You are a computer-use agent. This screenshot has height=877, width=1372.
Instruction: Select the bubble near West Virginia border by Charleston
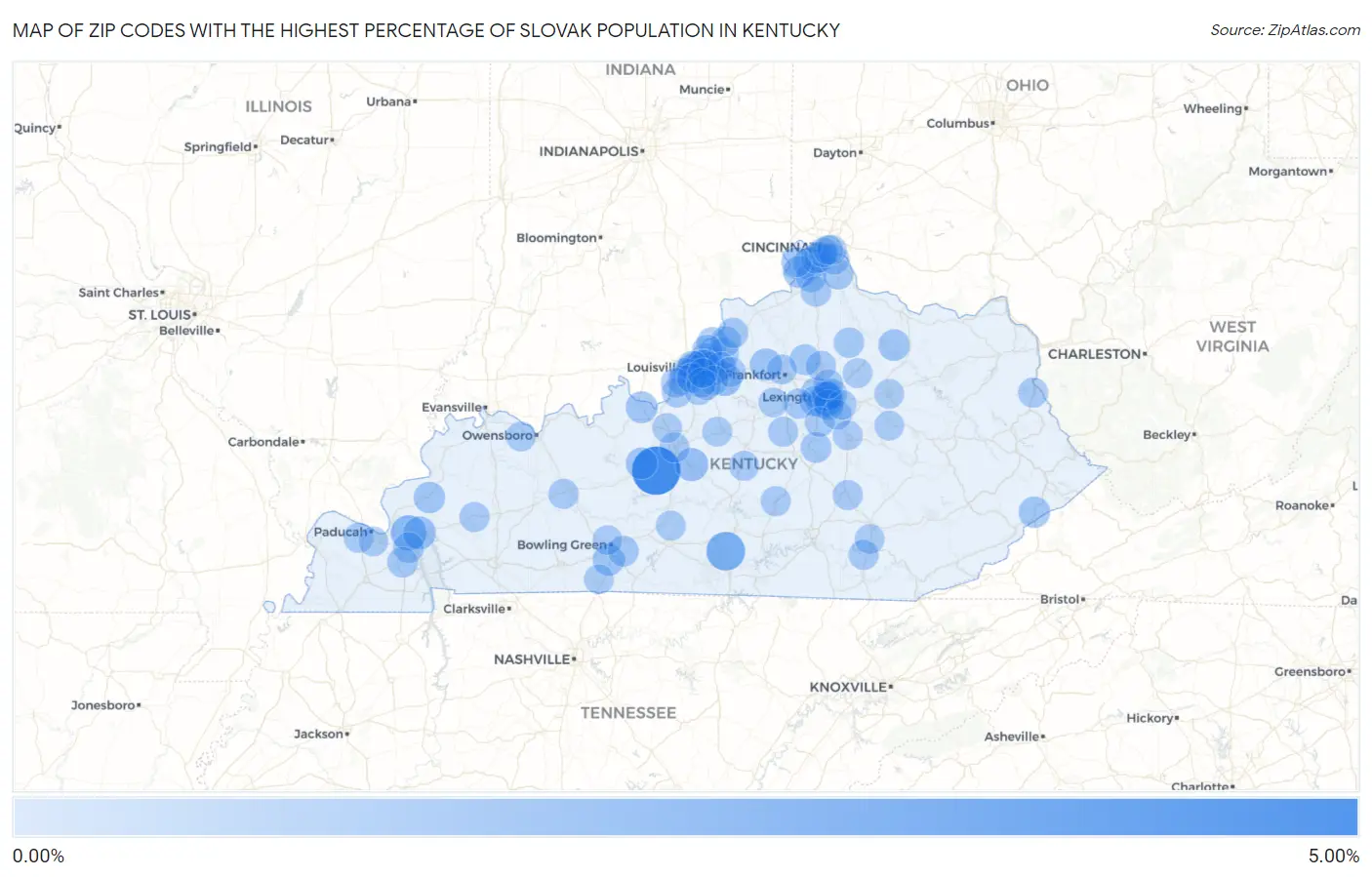[x=1032, y=393]
